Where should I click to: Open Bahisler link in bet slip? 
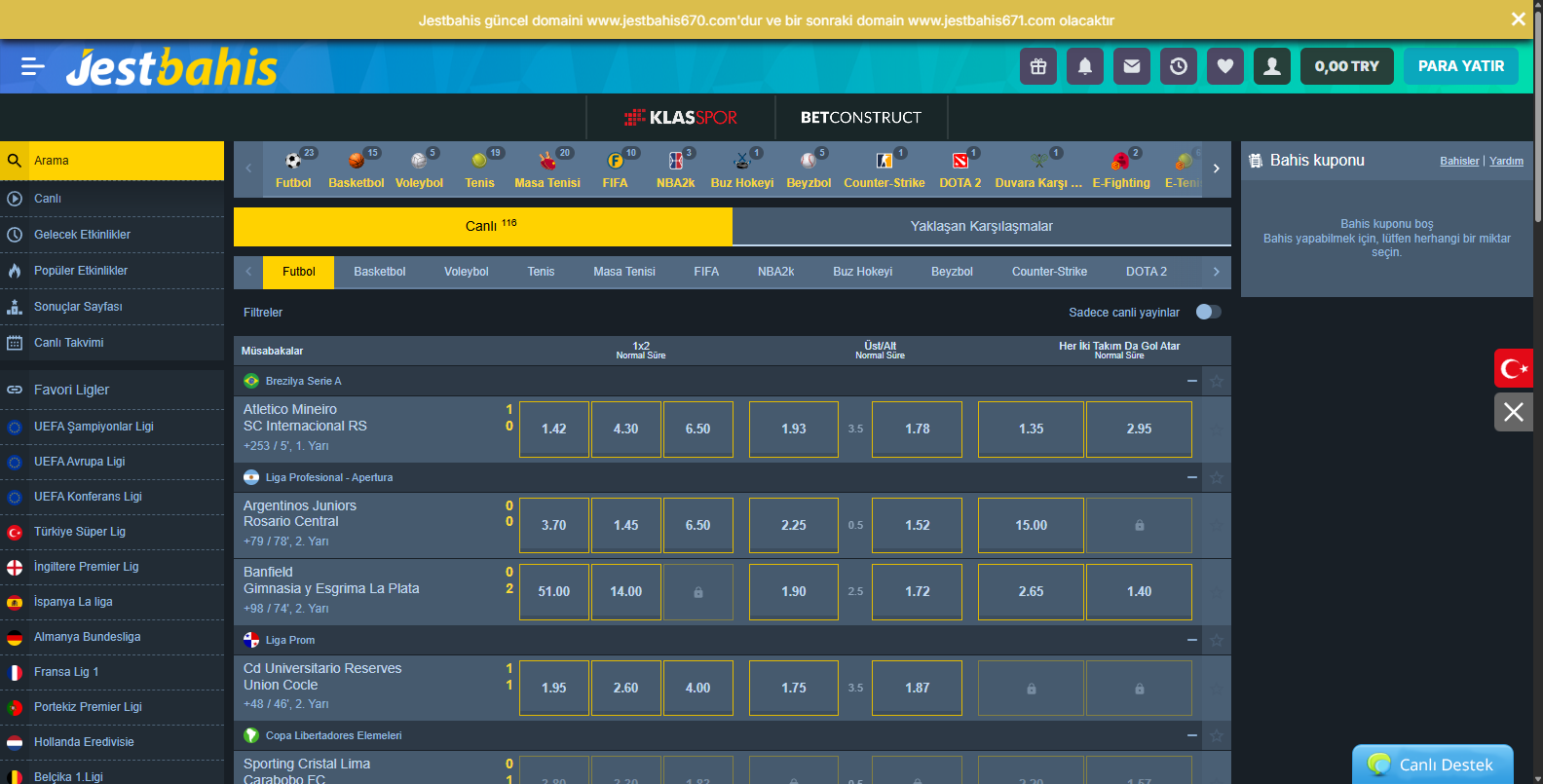[x=1459, y=161]
